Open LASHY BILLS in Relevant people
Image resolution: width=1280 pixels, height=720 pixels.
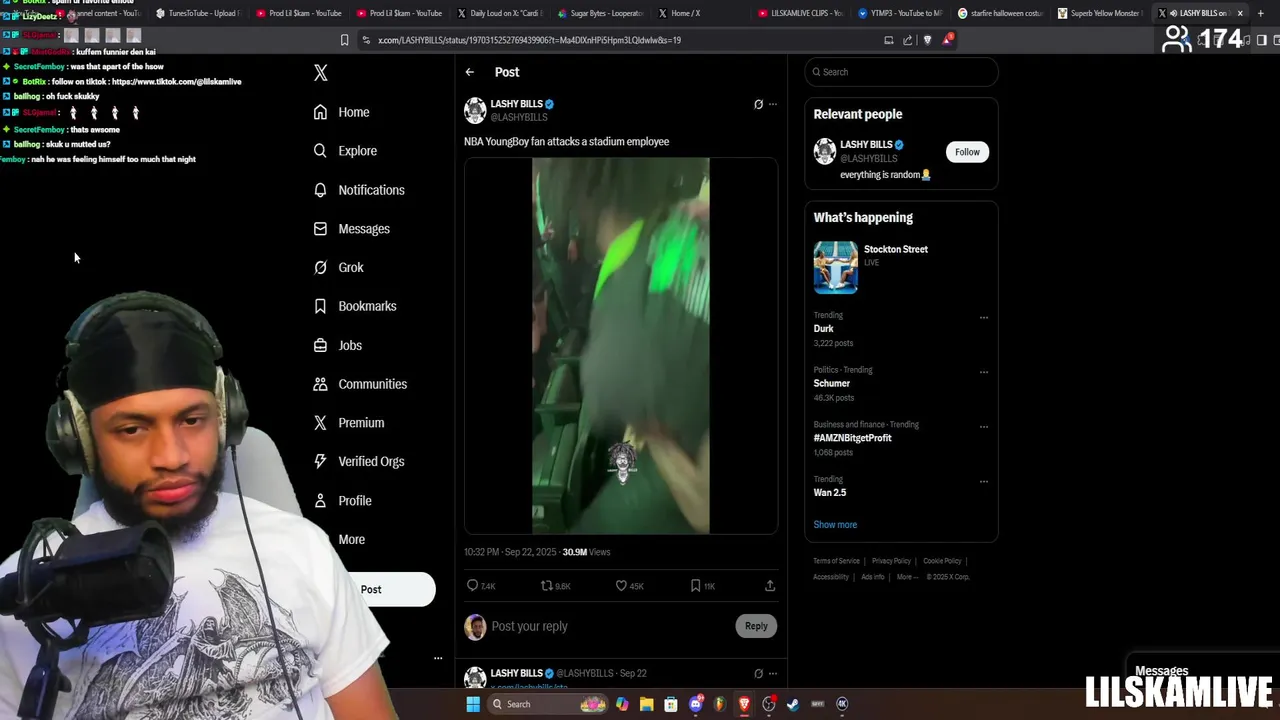pos(866,145)
